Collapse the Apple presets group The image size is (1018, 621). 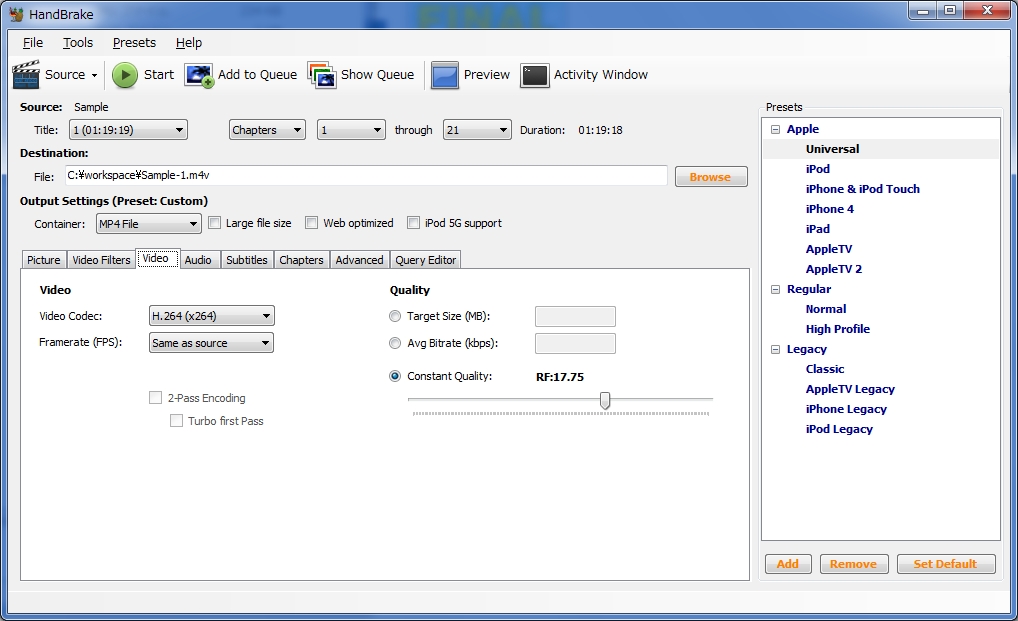tap(775, 129)
